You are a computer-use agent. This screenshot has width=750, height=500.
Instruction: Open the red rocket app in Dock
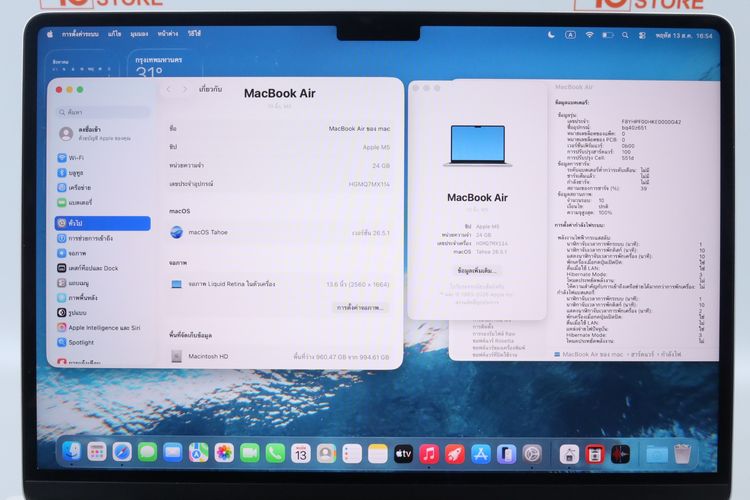[x=455, y=454]
